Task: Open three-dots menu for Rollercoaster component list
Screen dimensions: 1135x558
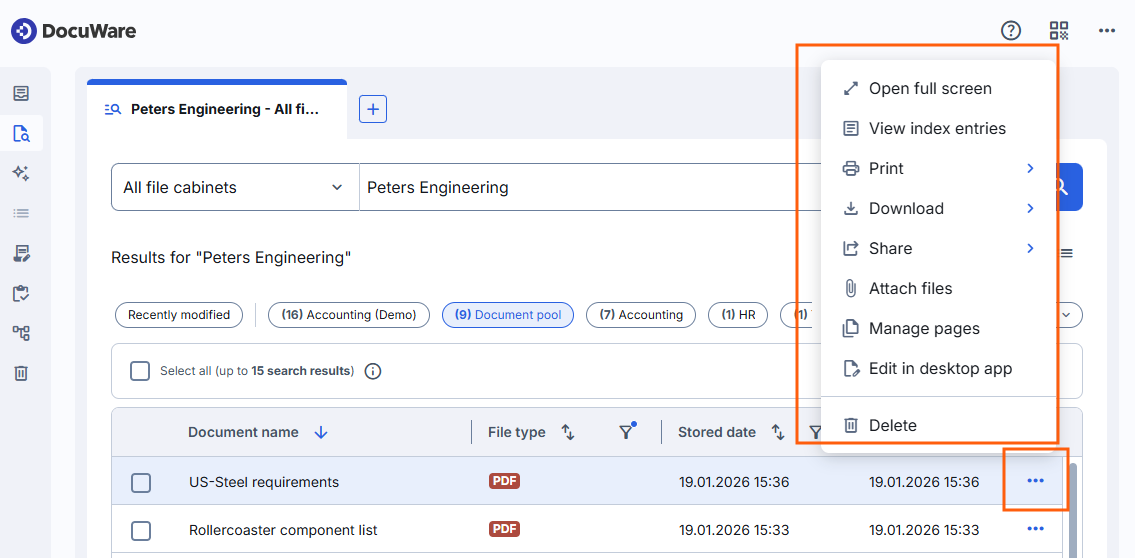Action: 1036,529
